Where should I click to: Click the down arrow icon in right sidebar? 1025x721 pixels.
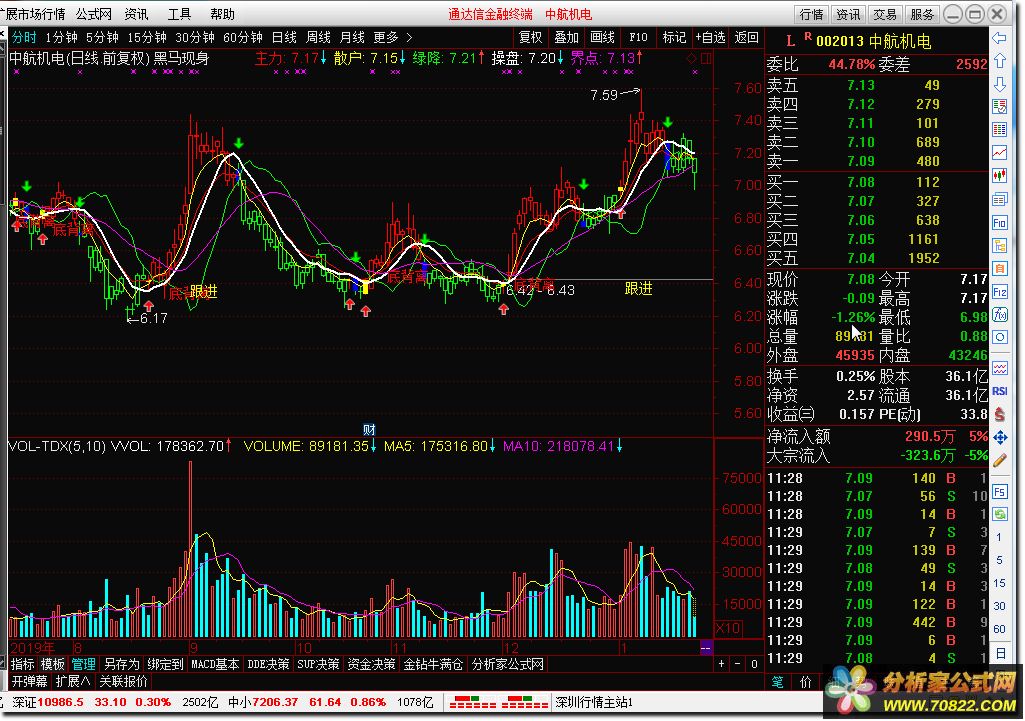click(x=1000, y=84)
